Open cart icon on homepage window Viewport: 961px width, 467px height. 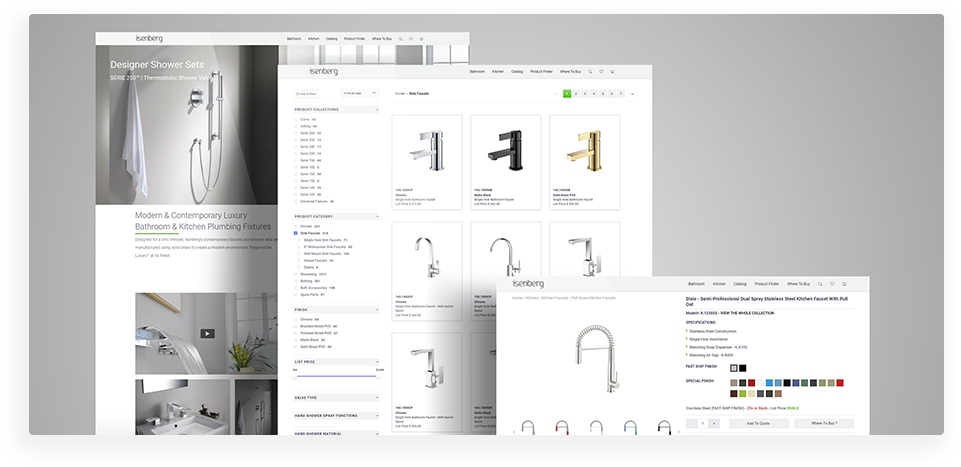[x=421, y=39]
